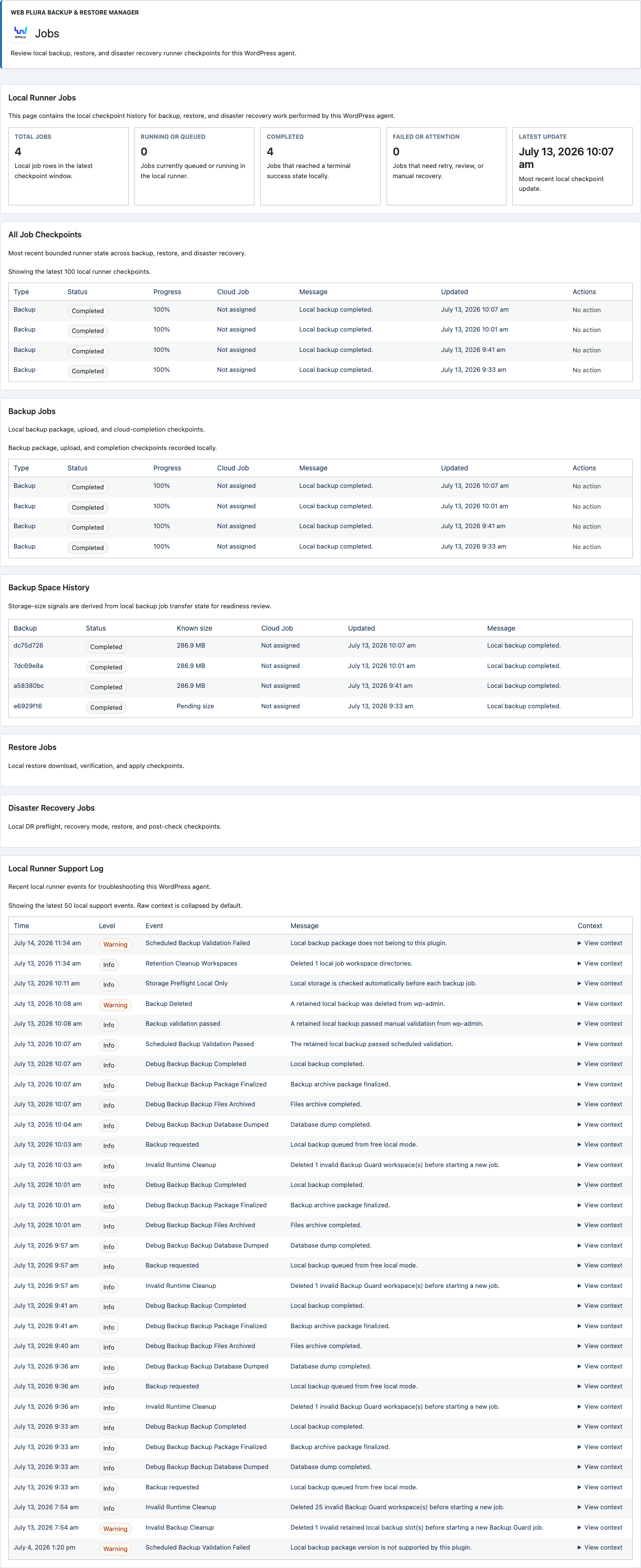Expand View context for 10:07 am Package Finalized
Screen dimensions: 641x1568
click(x=600, y=1084)
